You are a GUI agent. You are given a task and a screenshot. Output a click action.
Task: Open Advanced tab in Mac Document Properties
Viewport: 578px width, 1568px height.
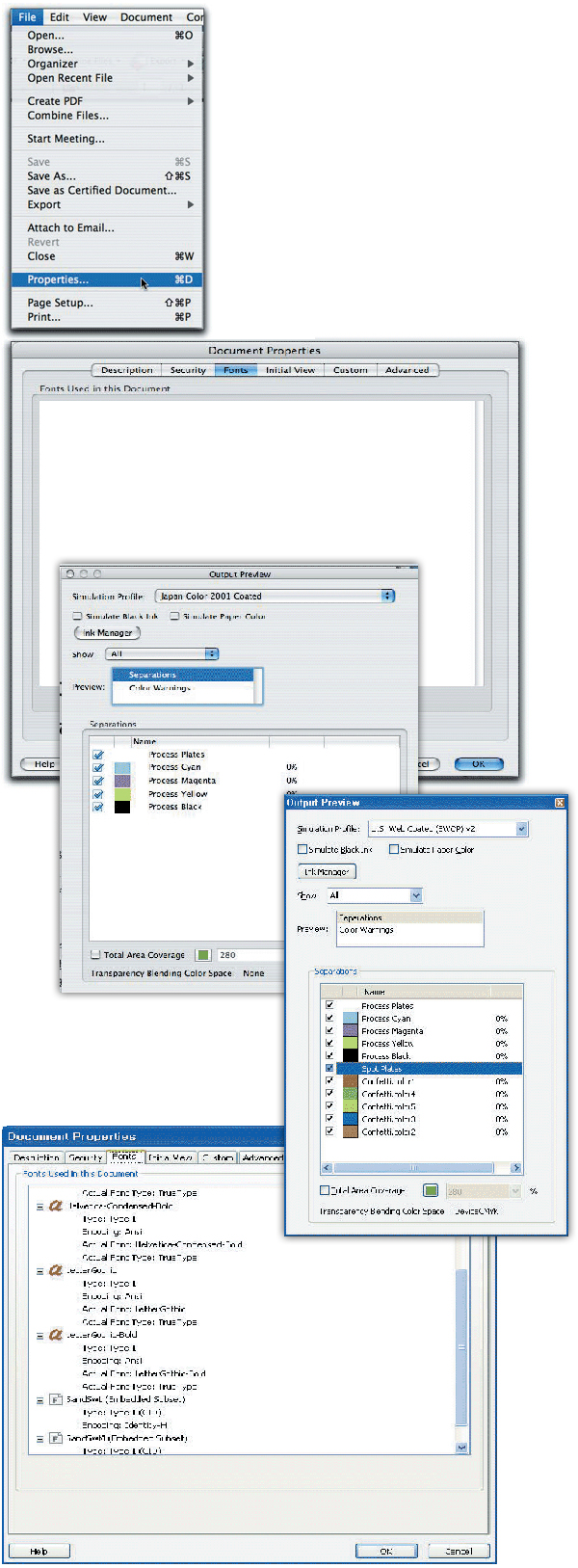click(407, 370)
